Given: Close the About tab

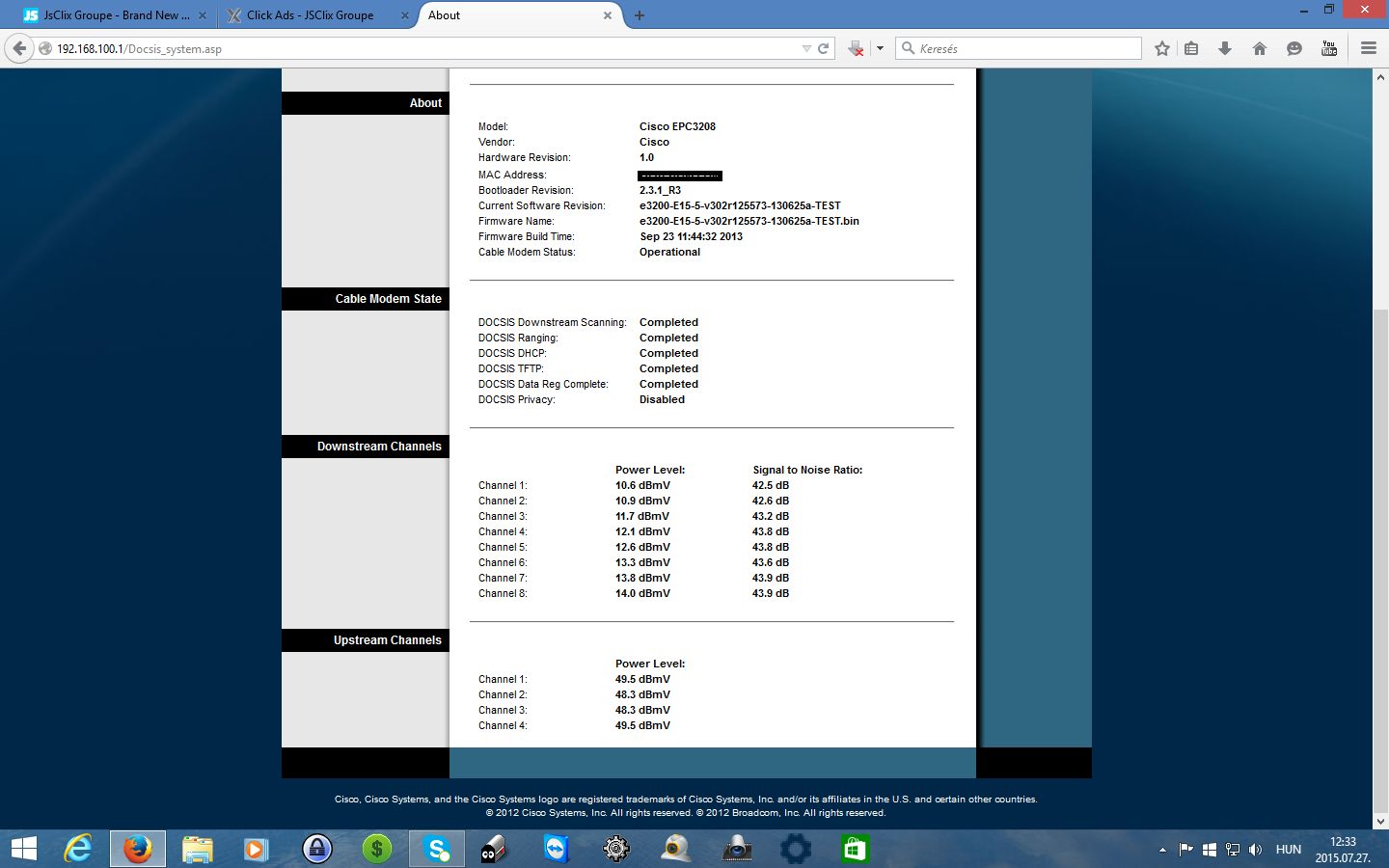Looking at the screenshot, I should point(608,15).
